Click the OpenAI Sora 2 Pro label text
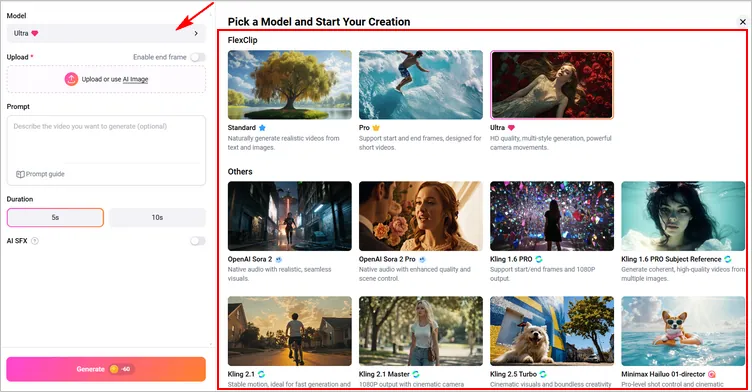 (387, 259)
